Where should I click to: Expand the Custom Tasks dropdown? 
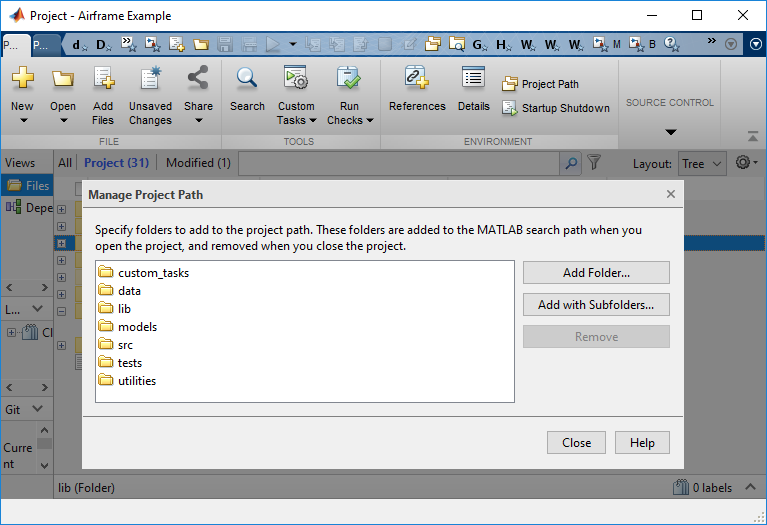click(296, 120)
